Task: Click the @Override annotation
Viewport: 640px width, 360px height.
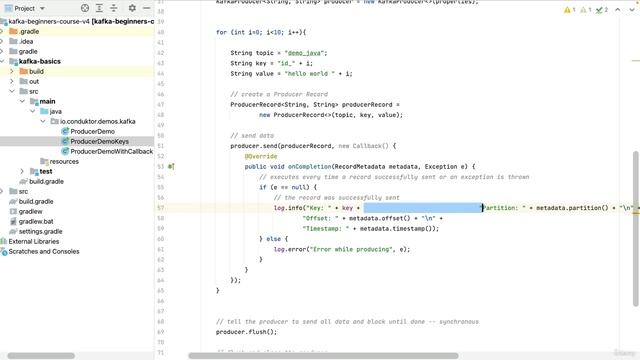Action: point(261,156)
